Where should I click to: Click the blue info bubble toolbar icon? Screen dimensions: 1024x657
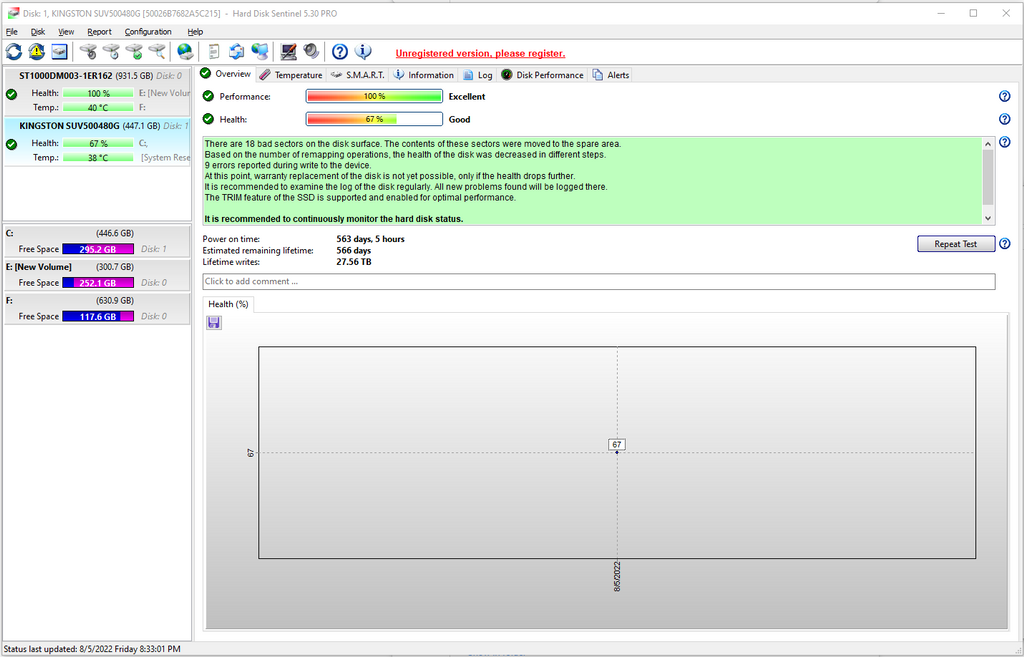pyautogui.click(x=364, y=52)
